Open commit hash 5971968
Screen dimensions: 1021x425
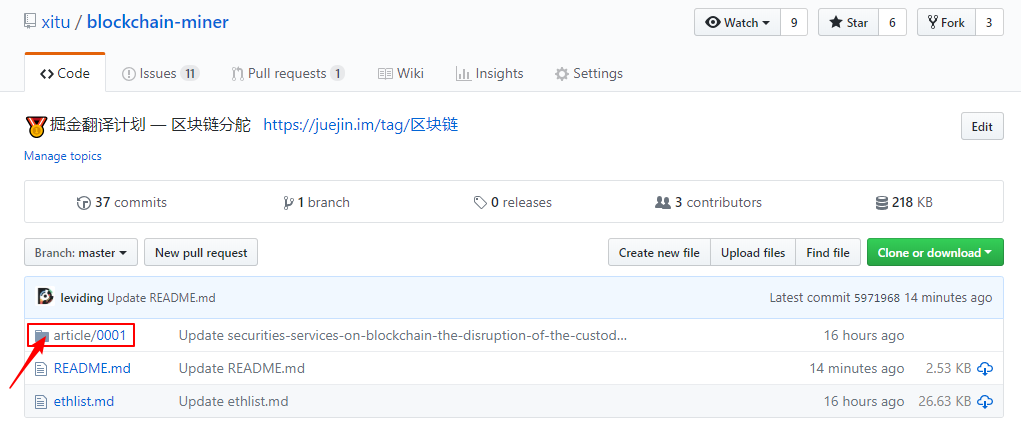pyautogui.click(x=877, y=298)
